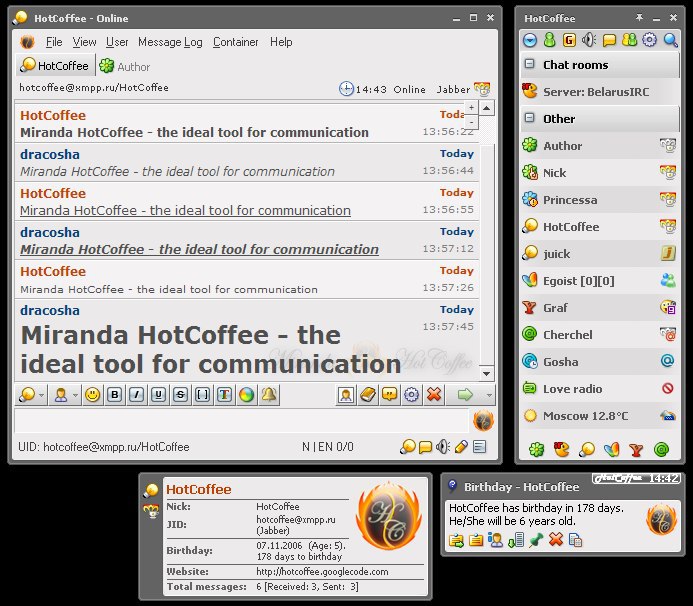Image resolution: width=693 pixels, height=606 pixels.
Task: Click message log scroll down arrow
Action: [x=487, y=374]
